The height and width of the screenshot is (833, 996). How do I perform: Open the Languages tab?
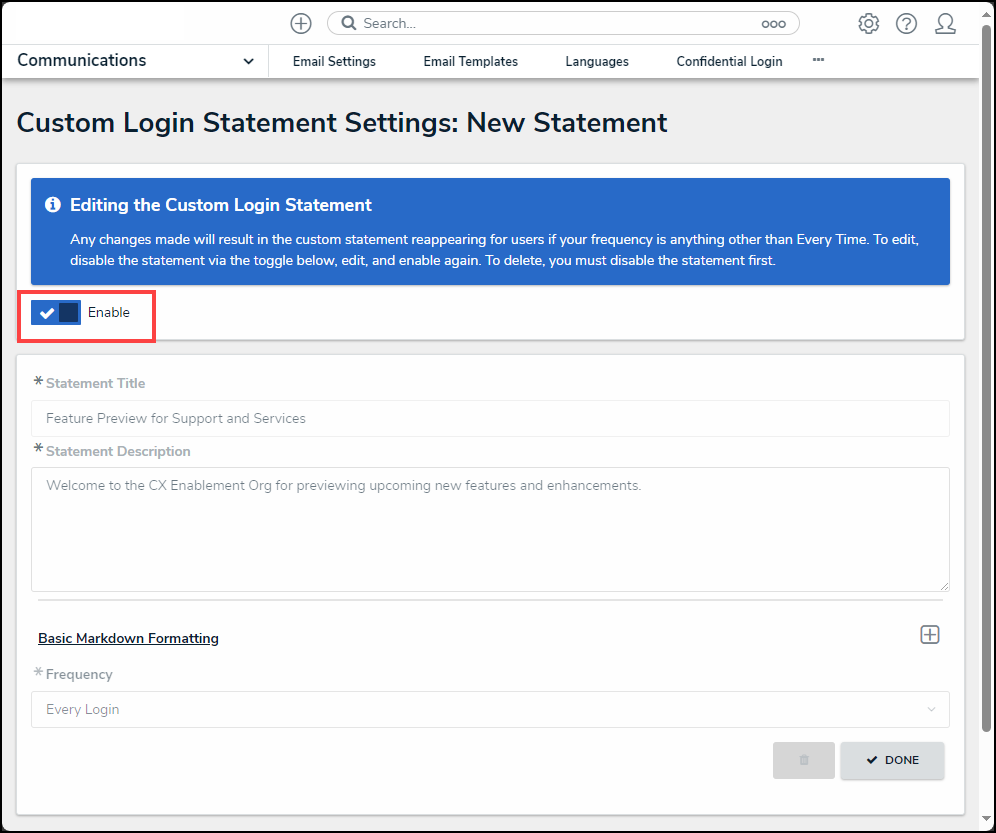597,62
